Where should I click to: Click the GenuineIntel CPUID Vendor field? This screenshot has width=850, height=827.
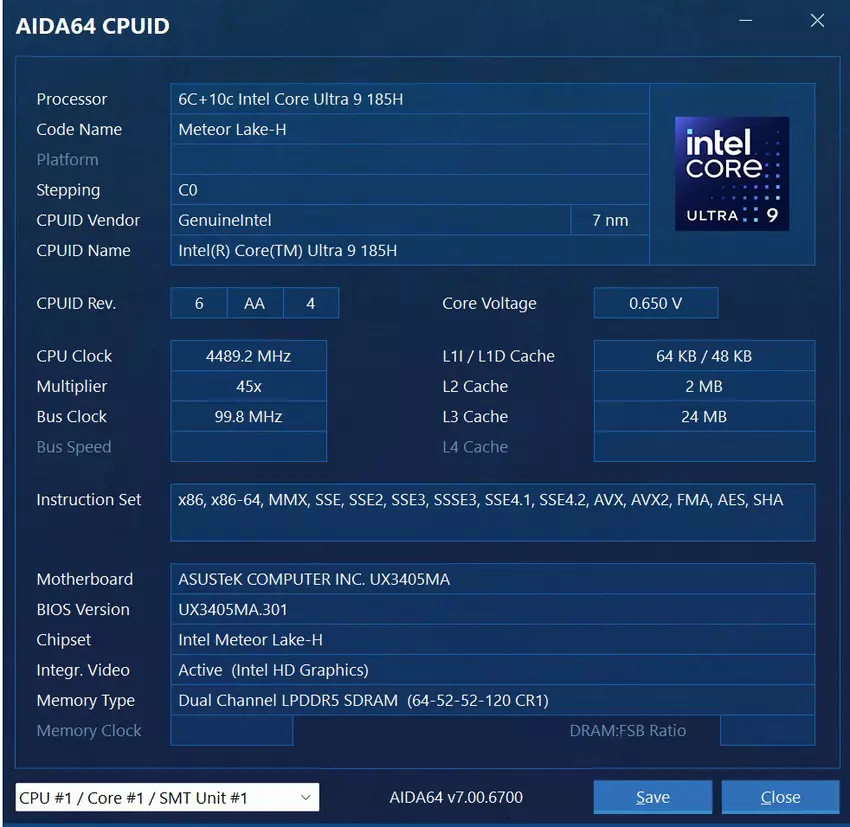(370, 220)
